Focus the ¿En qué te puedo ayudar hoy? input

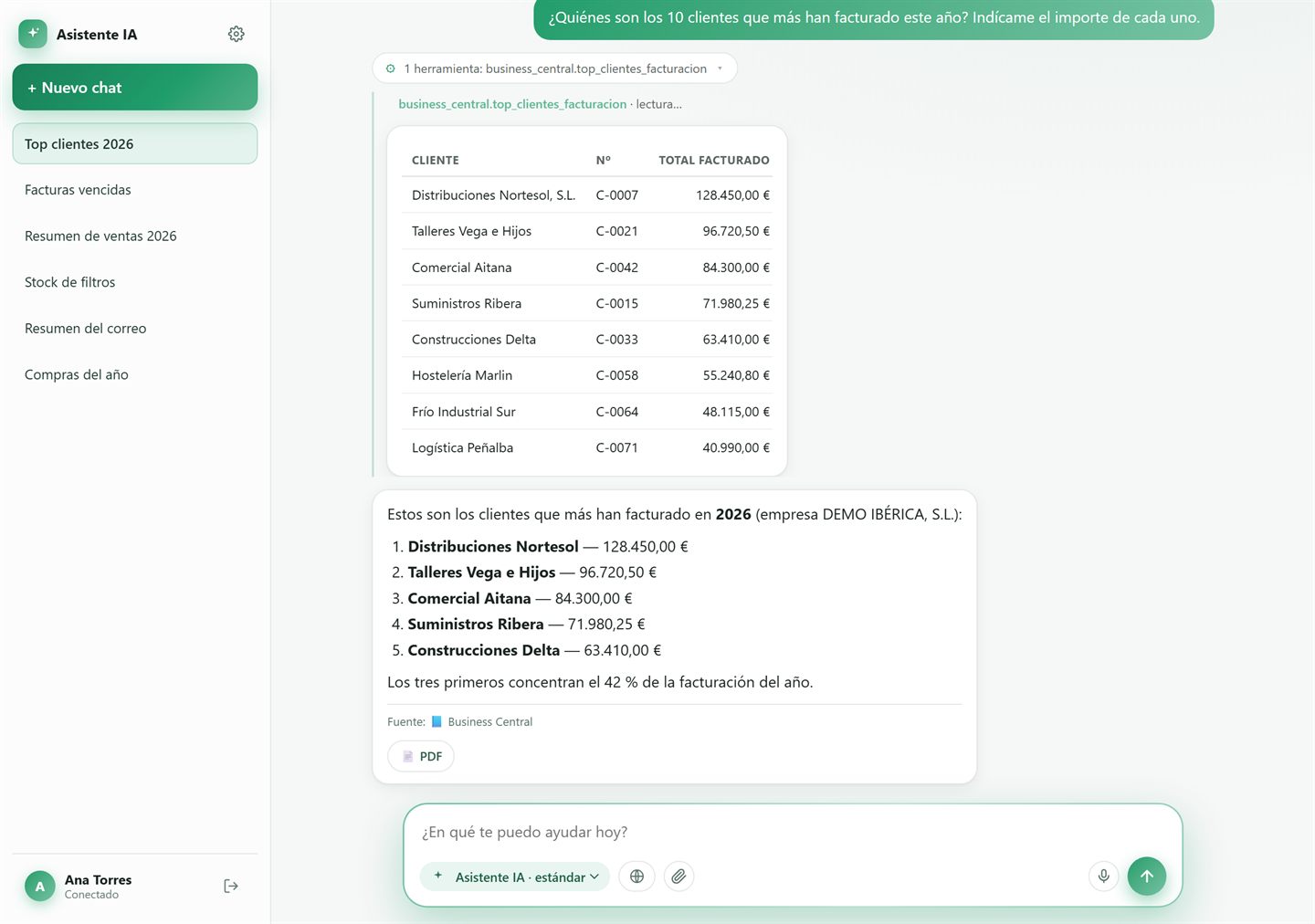tap(793, 832)
